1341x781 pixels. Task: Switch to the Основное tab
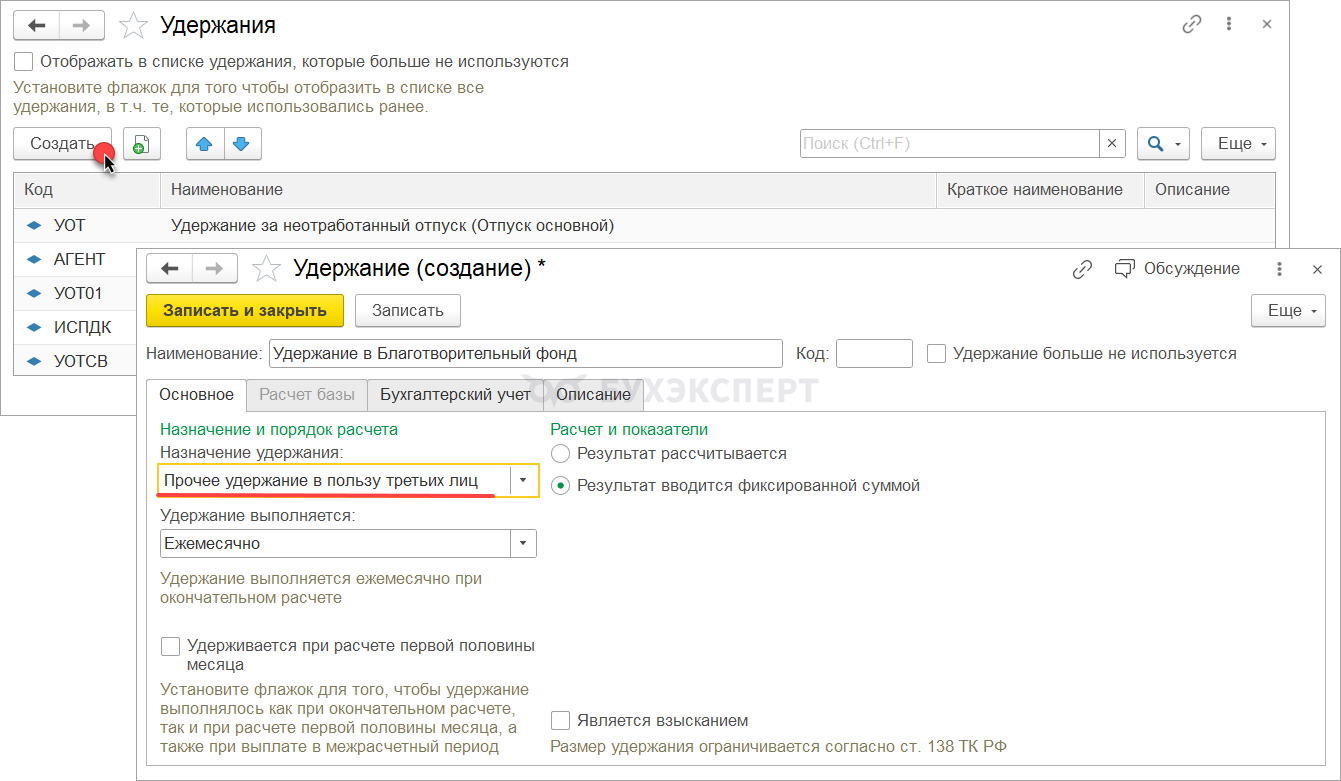[x=197, y=395]
